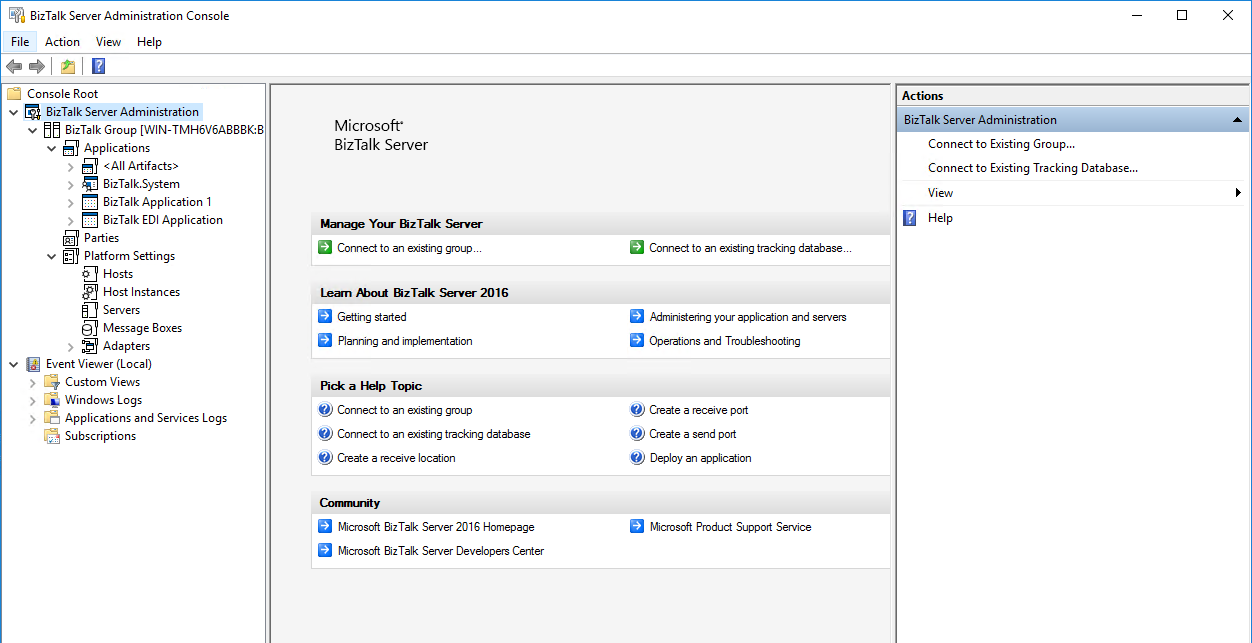Open Microsoft BizTalk Server Developers Center link
The height and width of the screenshot is (643, 1252).
tap(441, 551)
